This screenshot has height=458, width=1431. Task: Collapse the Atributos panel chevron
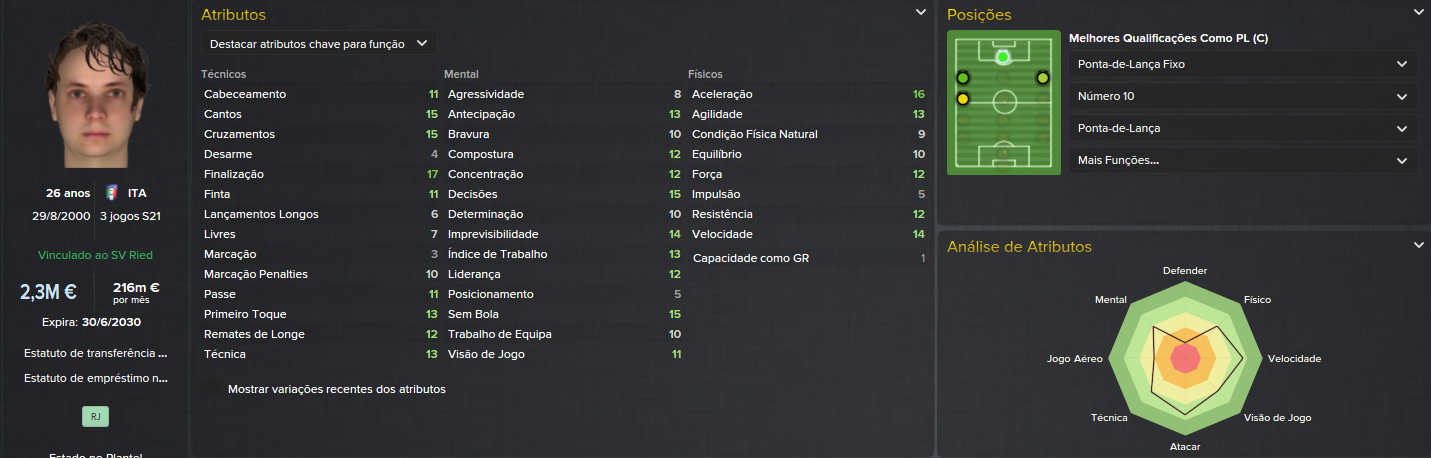(921, 13)
